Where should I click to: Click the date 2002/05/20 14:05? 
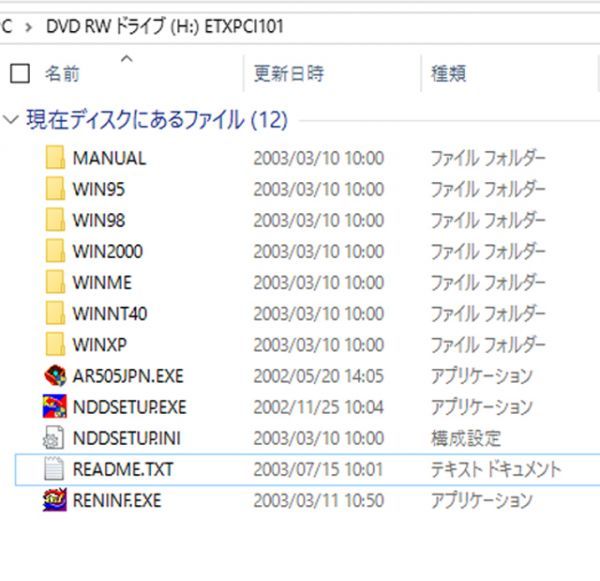pos(318,376)
